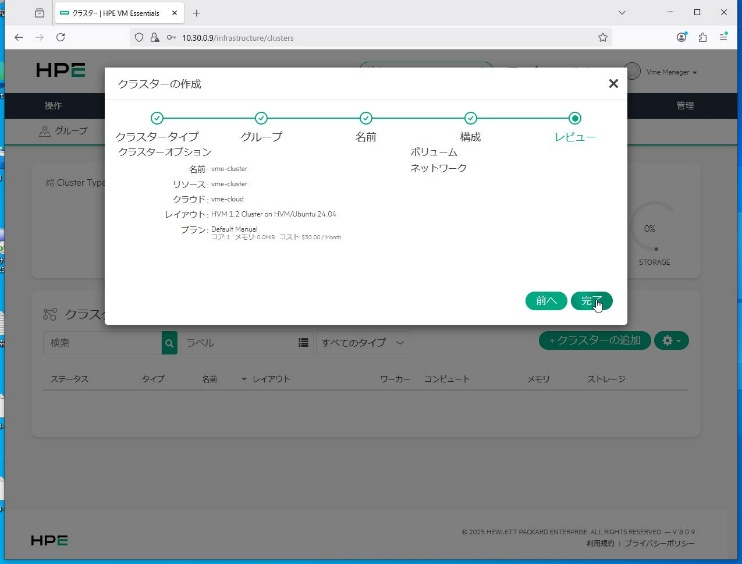The image size is (742, 564).
Task: Close the クラスターの作成 dialog with X
Action: pyautogui.click(x=613, y=84)
